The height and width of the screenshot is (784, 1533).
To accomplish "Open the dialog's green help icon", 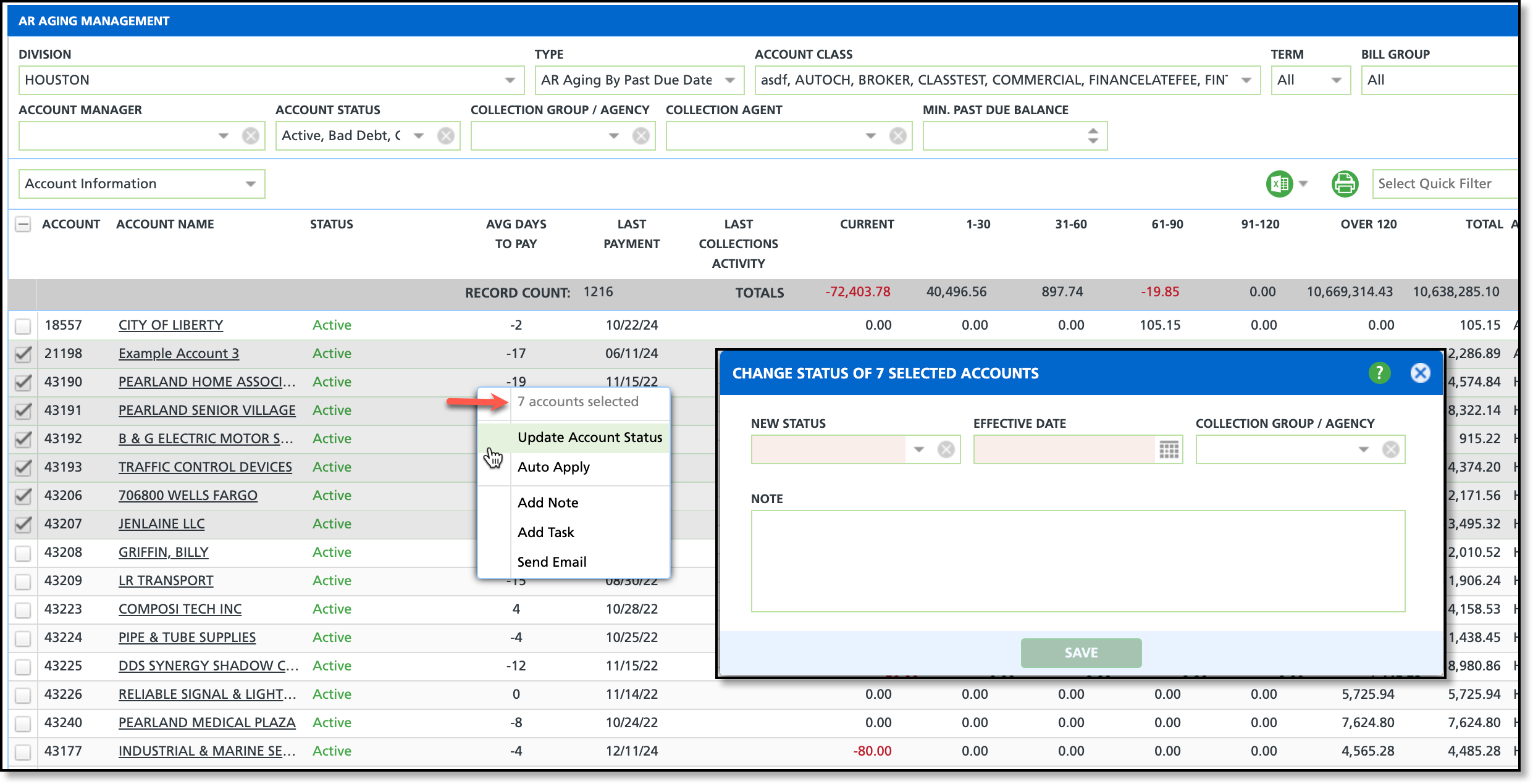I will point(1379,373).
